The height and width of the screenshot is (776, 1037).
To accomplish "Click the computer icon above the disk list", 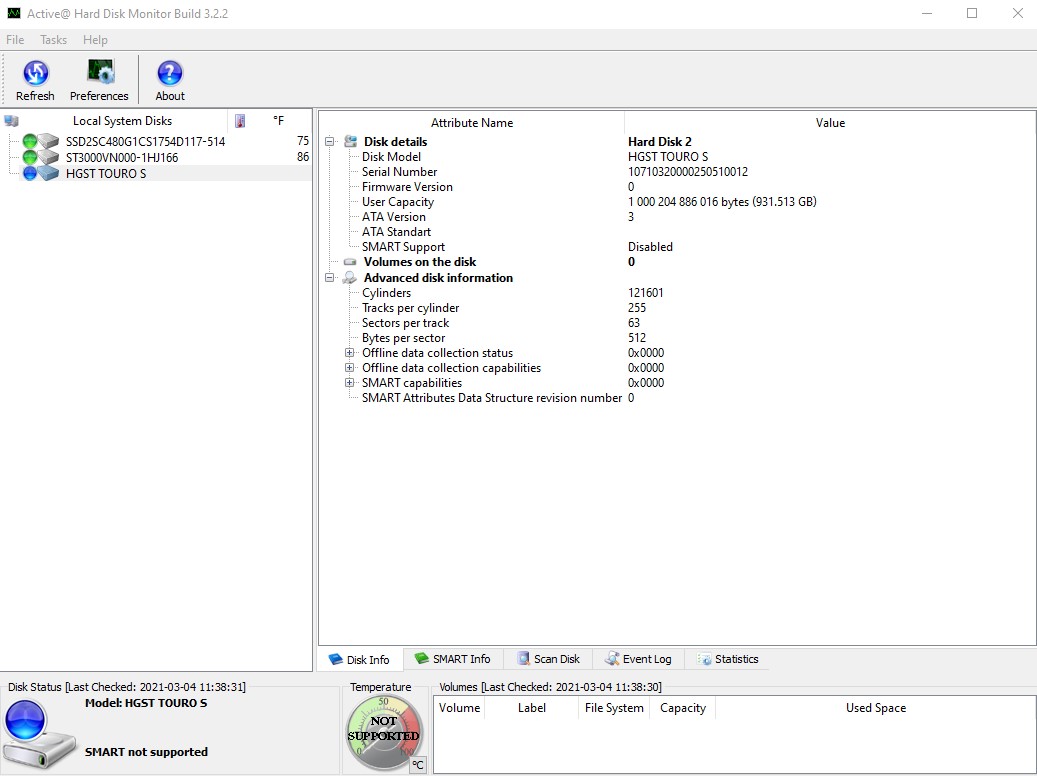I will pos(11,119).
